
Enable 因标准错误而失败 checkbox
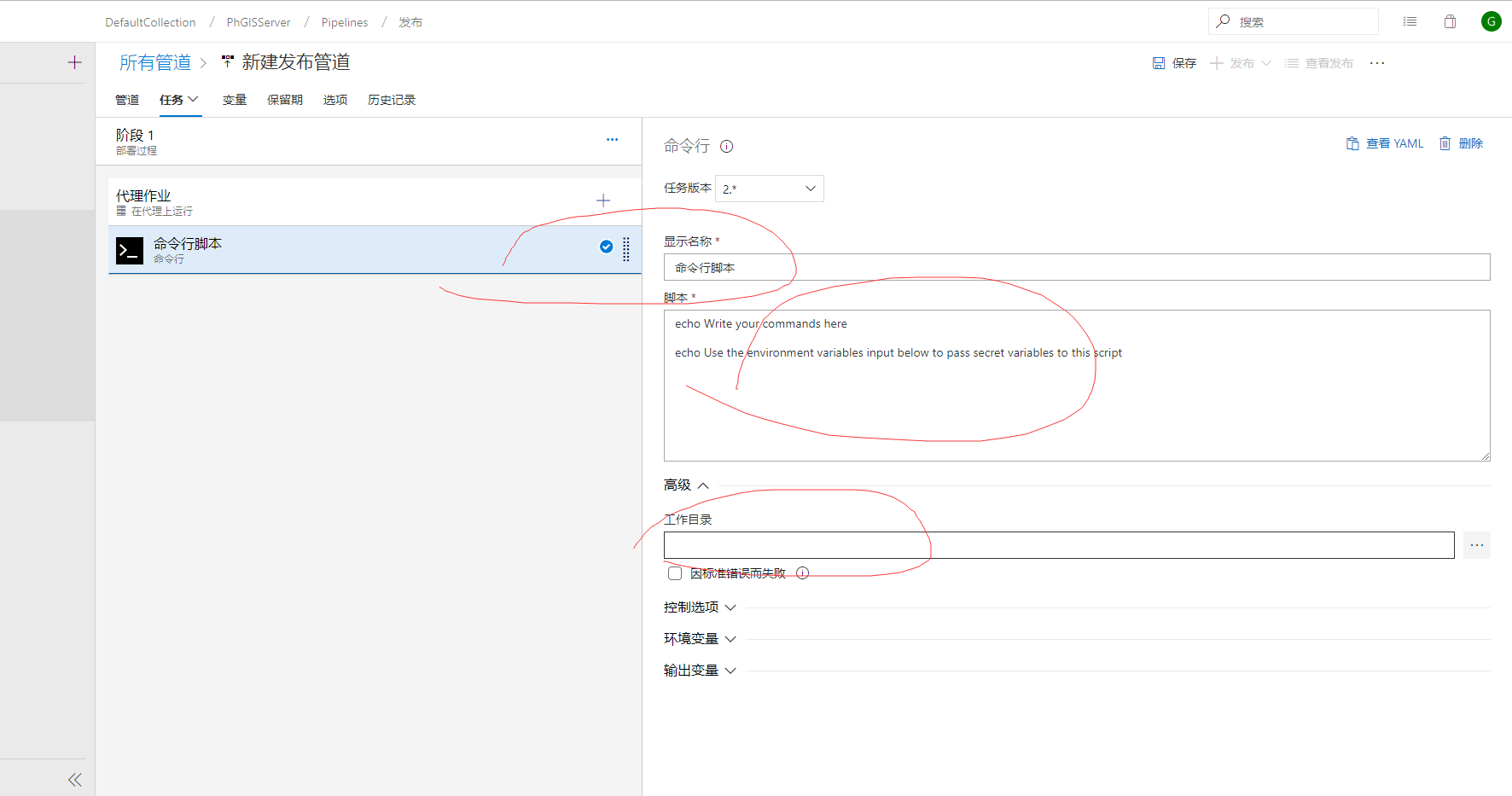point(675,573)
